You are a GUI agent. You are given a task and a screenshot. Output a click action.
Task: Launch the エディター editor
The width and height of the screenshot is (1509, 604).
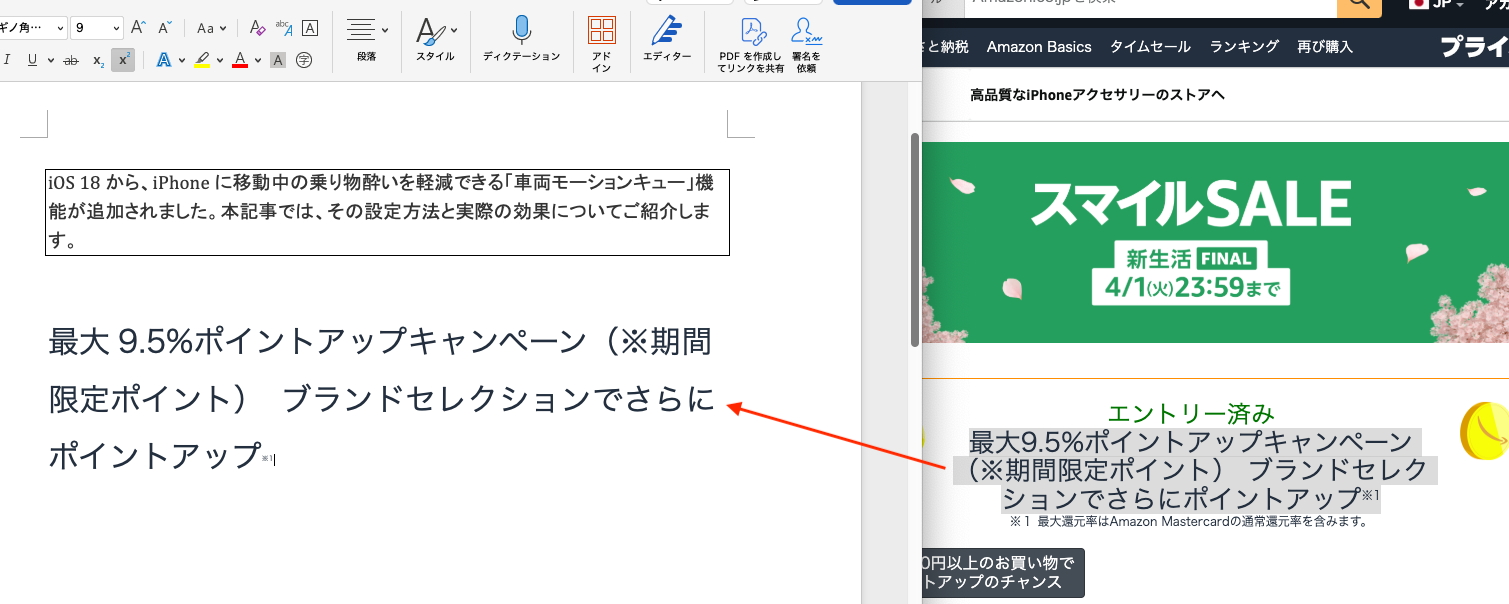click(x=667, y=40)
